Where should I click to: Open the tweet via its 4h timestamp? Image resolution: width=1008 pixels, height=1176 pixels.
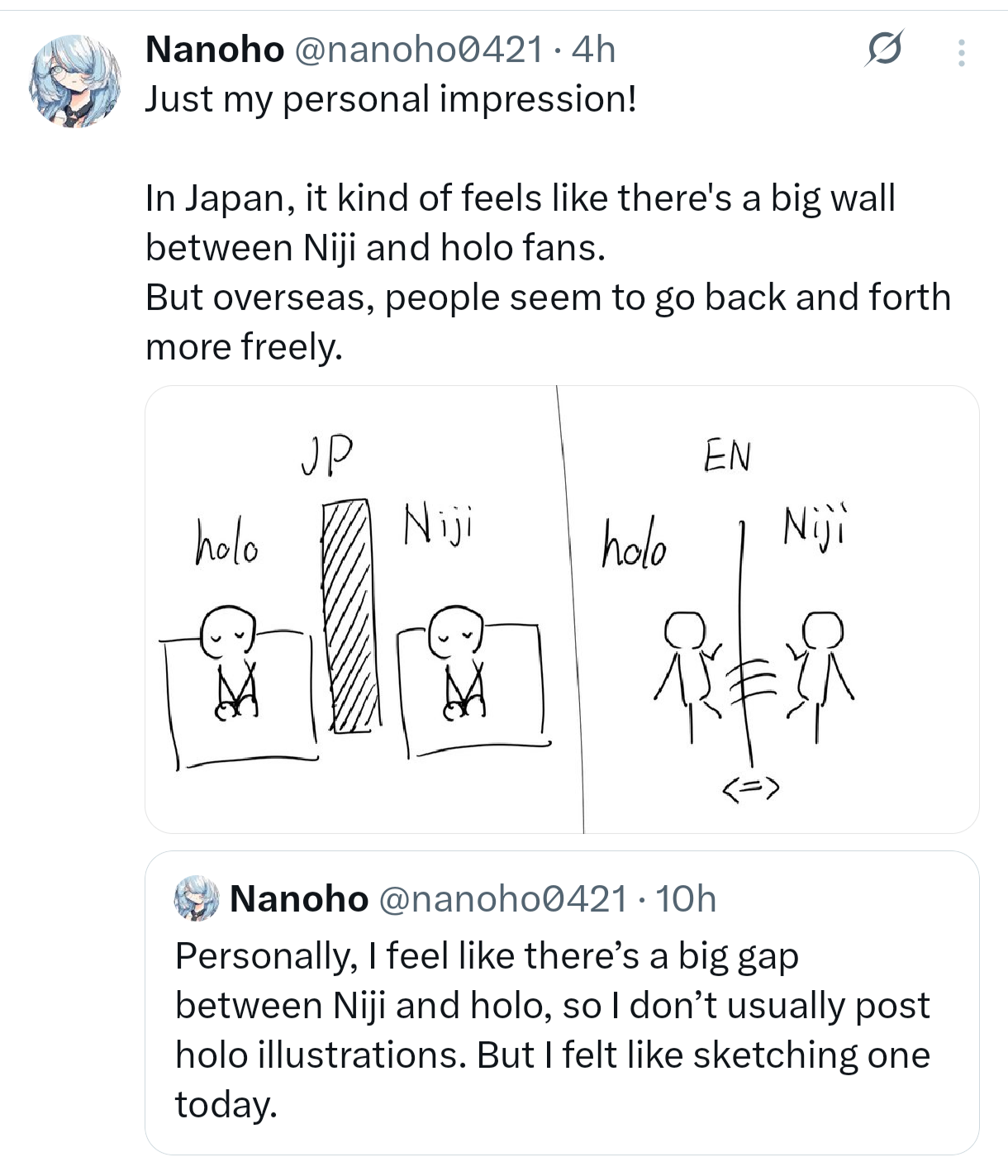point(594,50)
